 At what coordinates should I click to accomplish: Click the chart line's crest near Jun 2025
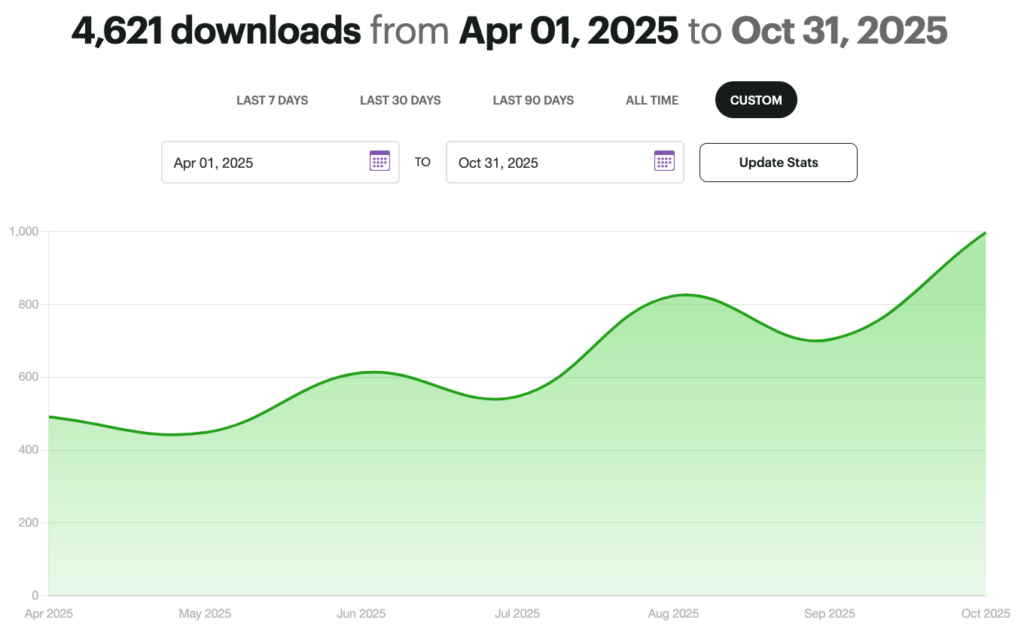click(x=372, y=372)
